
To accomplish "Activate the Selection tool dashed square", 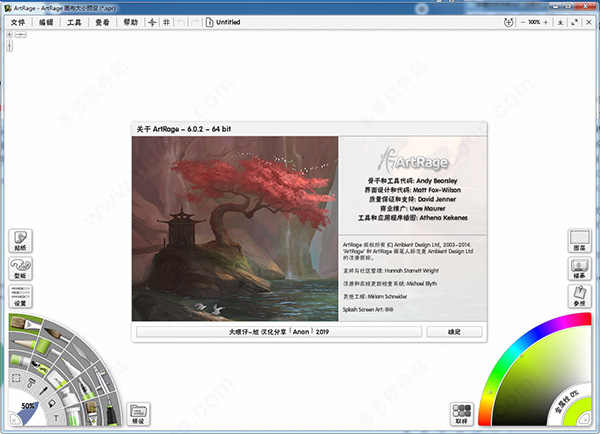I will tap(16, 378).
